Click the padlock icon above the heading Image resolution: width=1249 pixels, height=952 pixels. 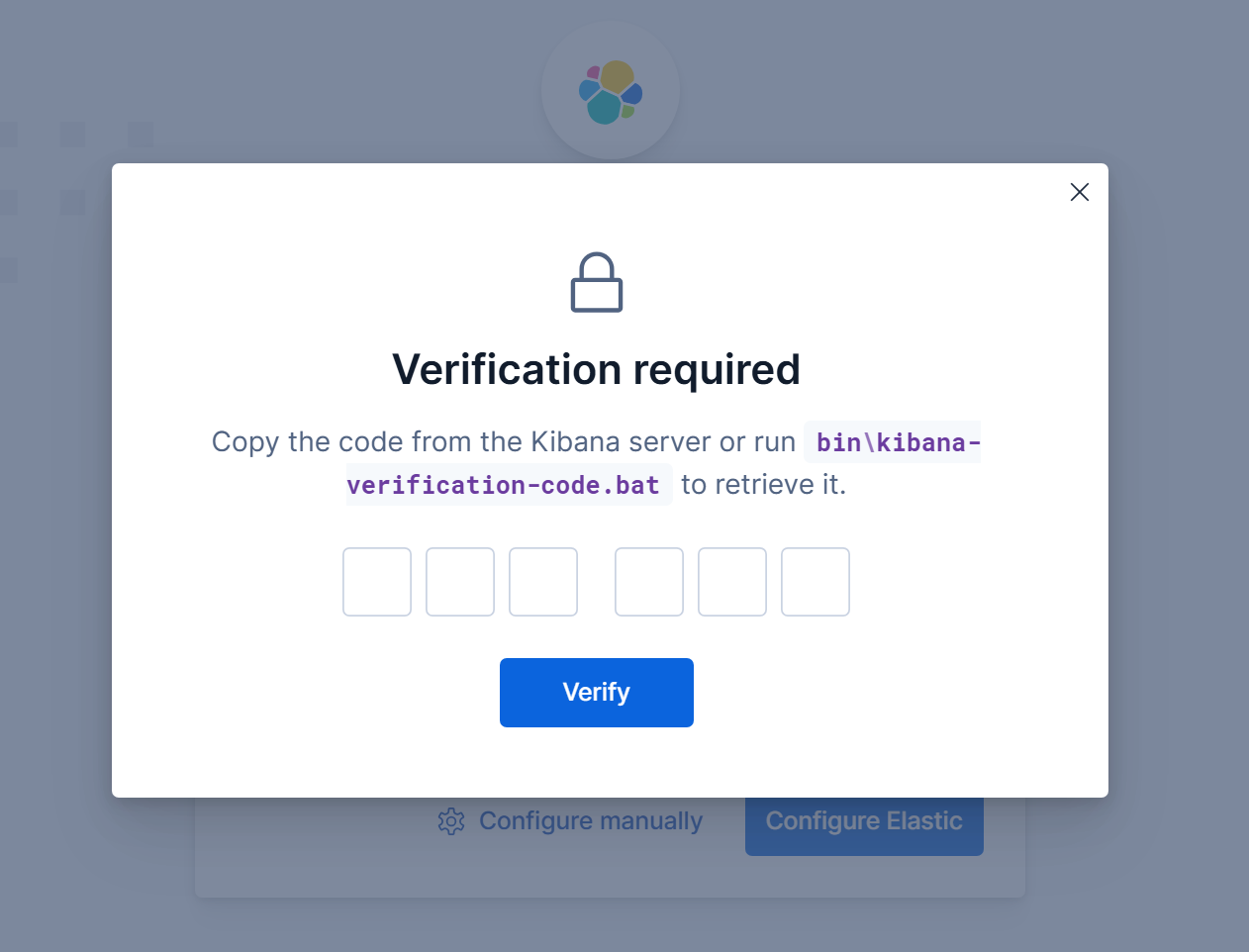coord(597,283)
